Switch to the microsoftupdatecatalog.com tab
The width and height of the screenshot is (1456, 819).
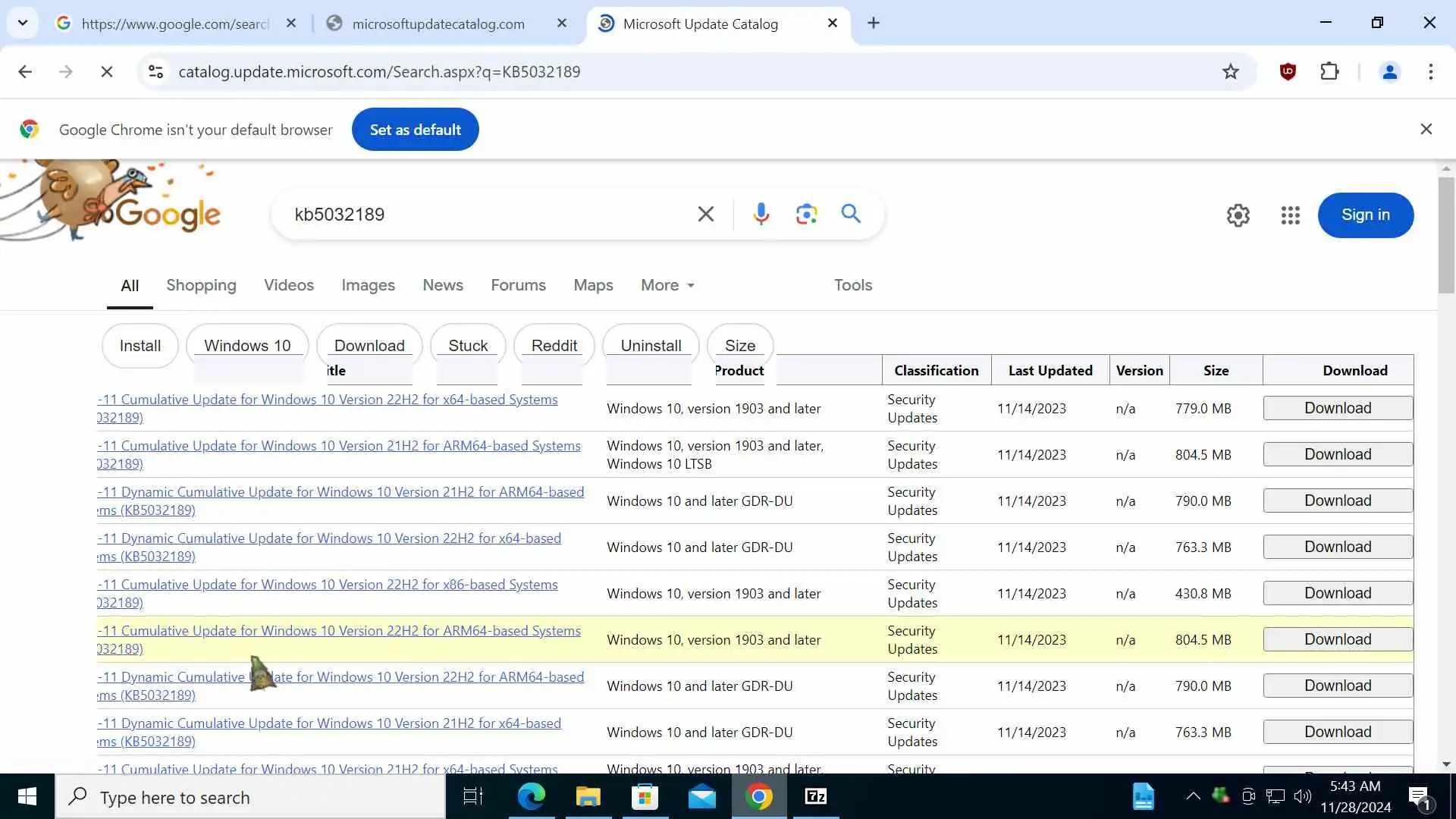pyautogui.click(x=438, y=24)
